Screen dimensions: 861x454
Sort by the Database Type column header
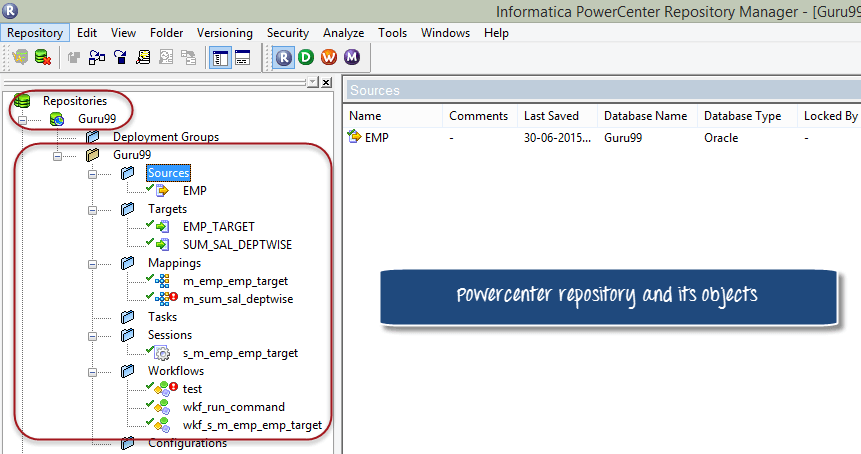click(x=742, y=116)
